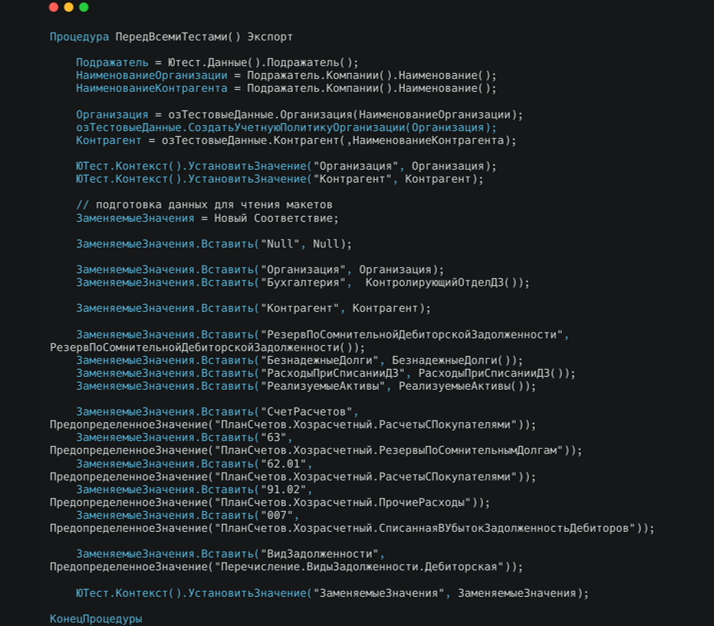Click the "ПрочиеРасходы" predefined value line

click(270, 503)
